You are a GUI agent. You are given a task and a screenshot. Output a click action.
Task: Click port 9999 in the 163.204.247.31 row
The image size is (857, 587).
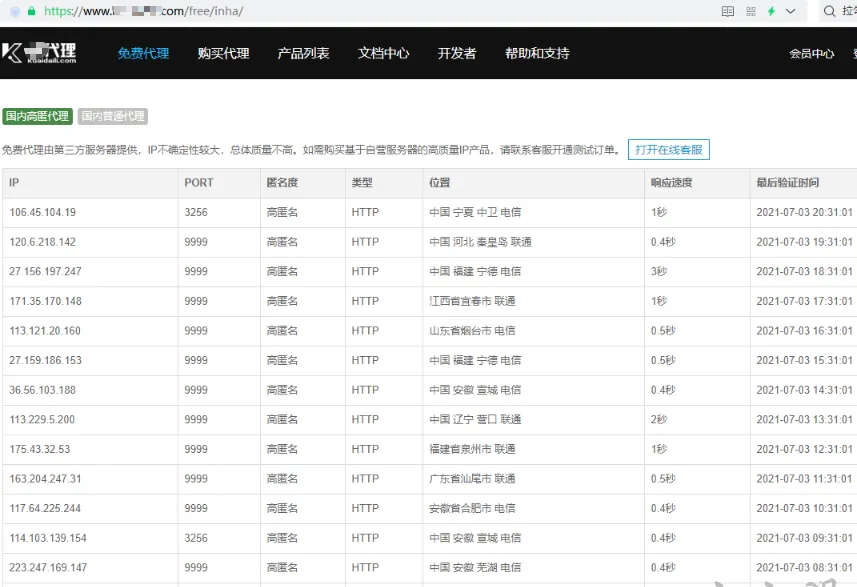tap(196, 479)
